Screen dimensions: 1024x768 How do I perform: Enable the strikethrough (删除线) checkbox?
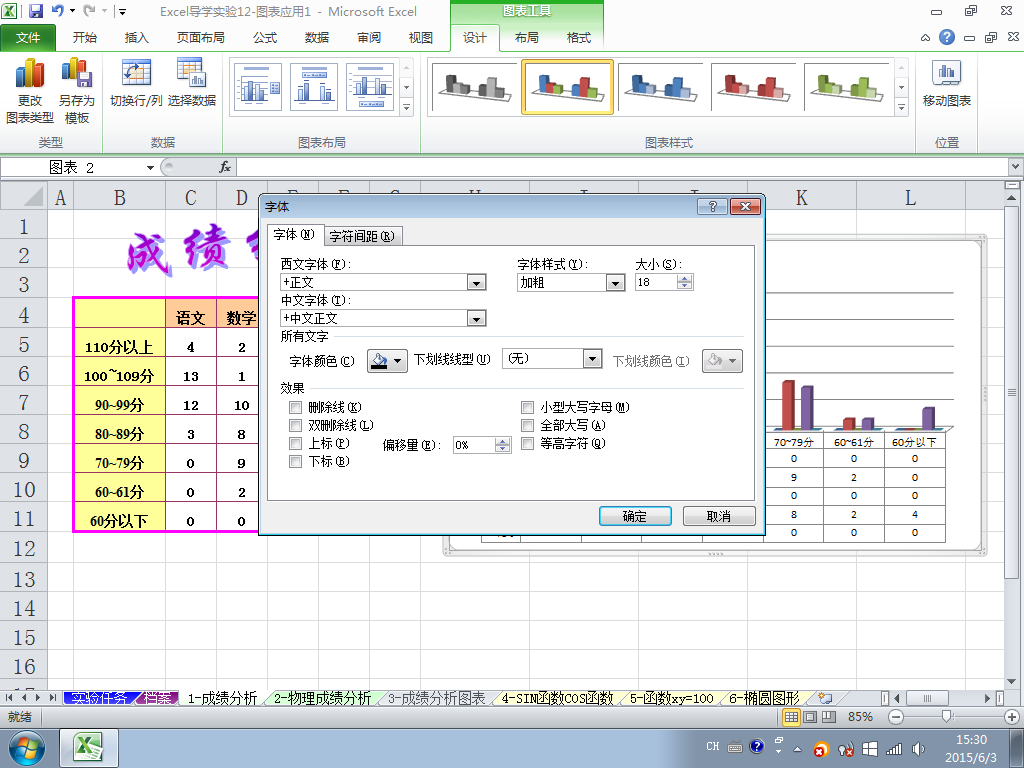(295, 408)
